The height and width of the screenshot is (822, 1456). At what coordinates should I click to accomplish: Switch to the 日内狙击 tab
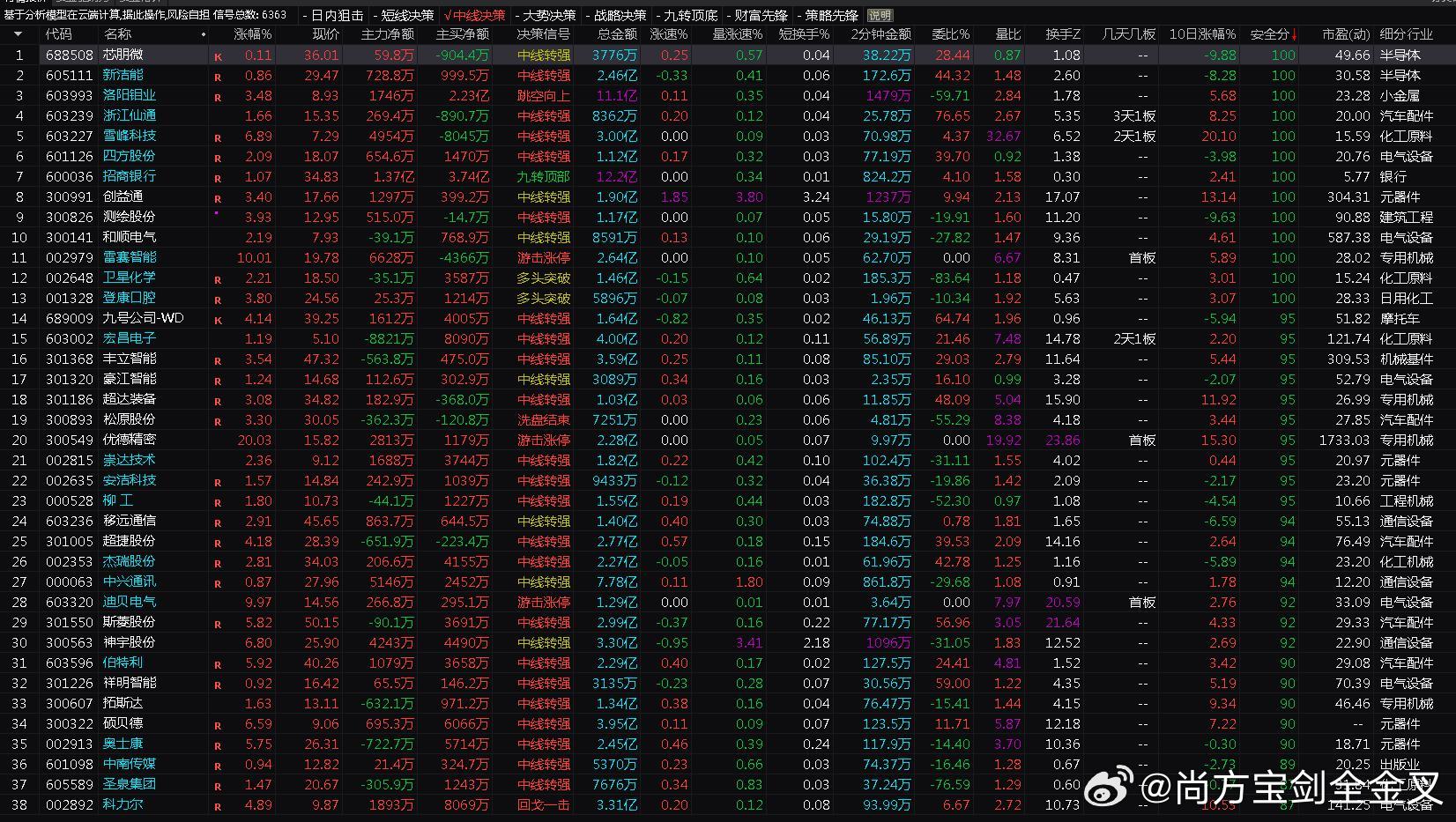pos(337,15)
